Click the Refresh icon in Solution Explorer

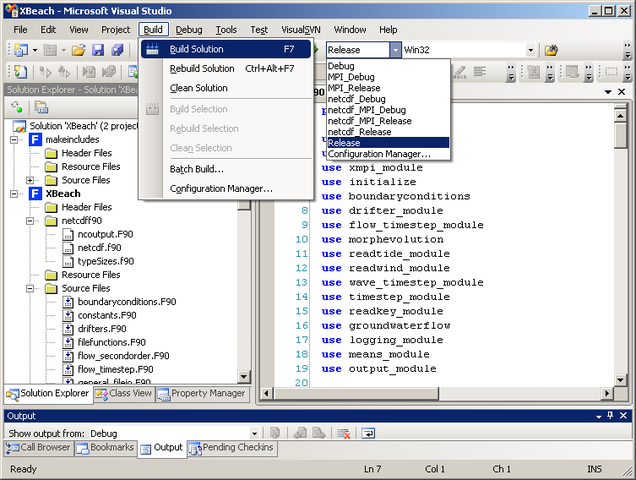pyautogui.click(x=17, y=107)
